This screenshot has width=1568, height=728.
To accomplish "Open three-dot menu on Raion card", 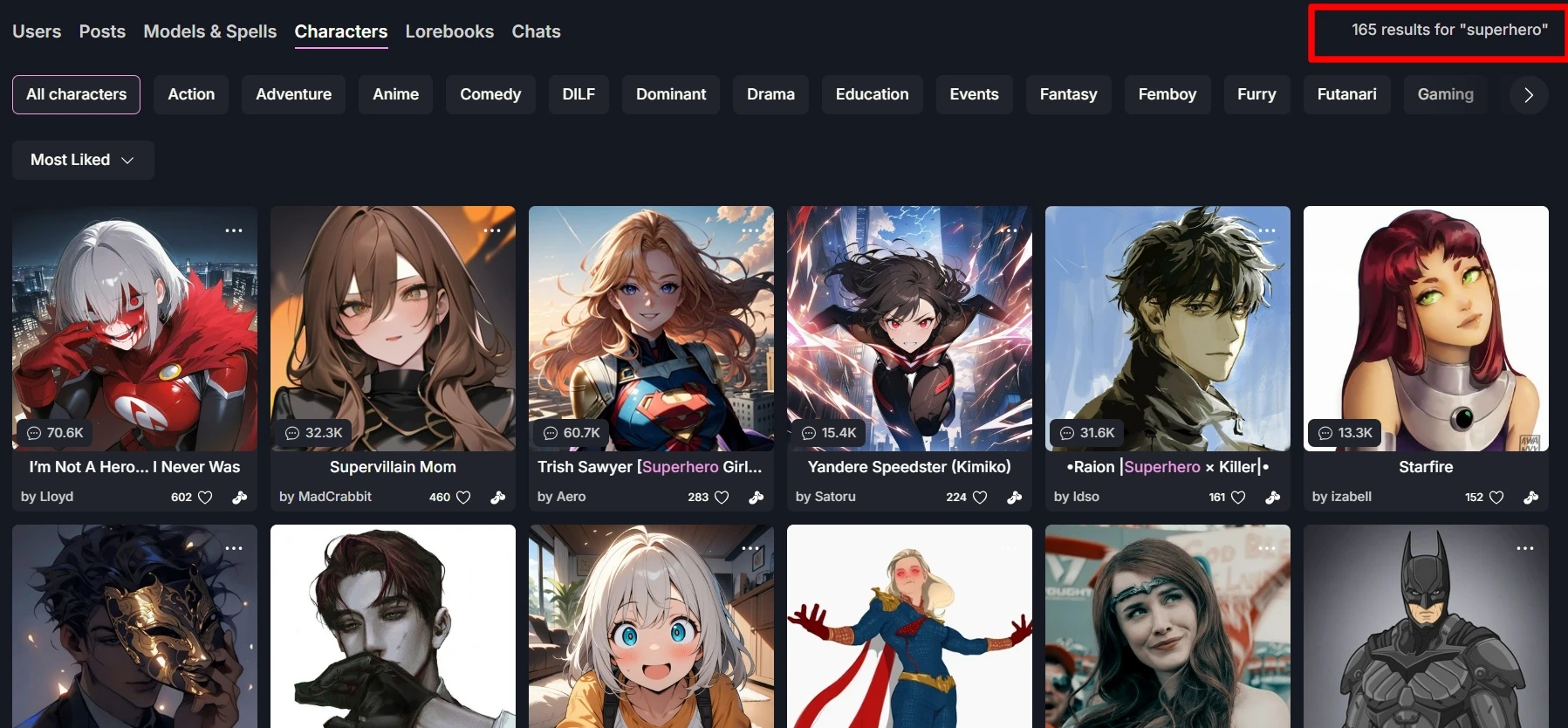I will coord(1267,230).
